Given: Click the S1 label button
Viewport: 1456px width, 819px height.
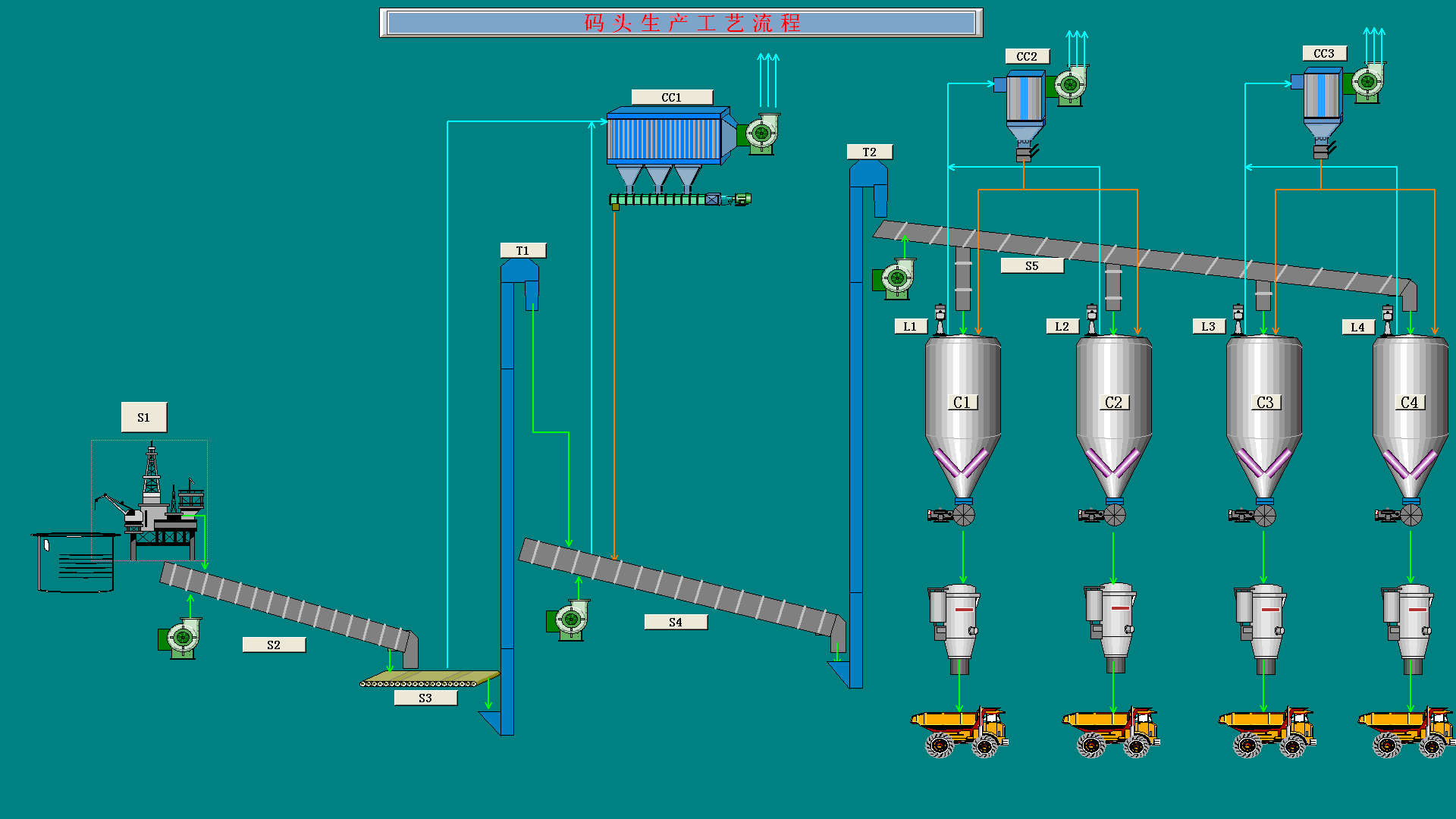Looking at the screenshot, I should pyautogui.click(x=144, y=417).
